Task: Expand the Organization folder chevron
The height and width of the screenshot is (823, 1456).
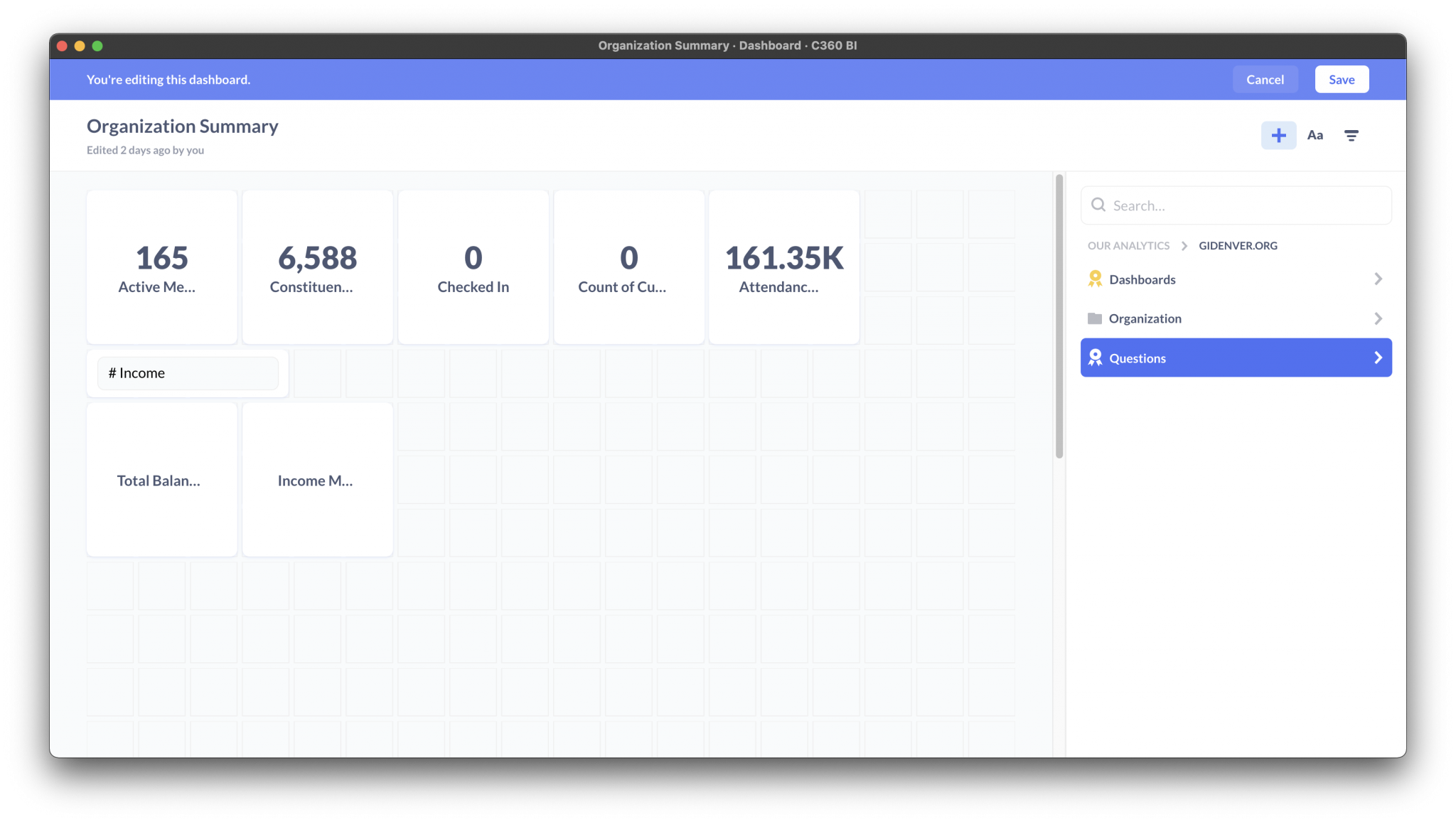Action: [1379, 318]
